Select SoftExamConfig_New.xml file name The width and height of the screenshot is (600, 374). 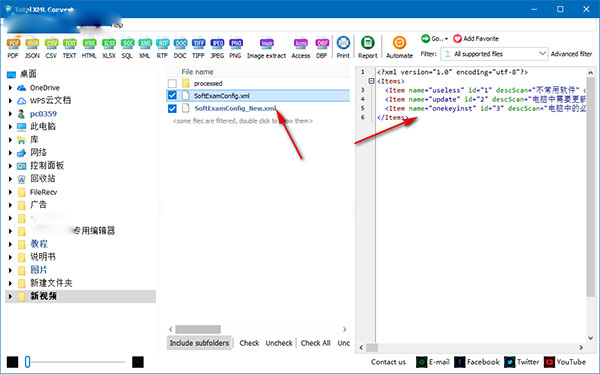click(x=235, y=108)
